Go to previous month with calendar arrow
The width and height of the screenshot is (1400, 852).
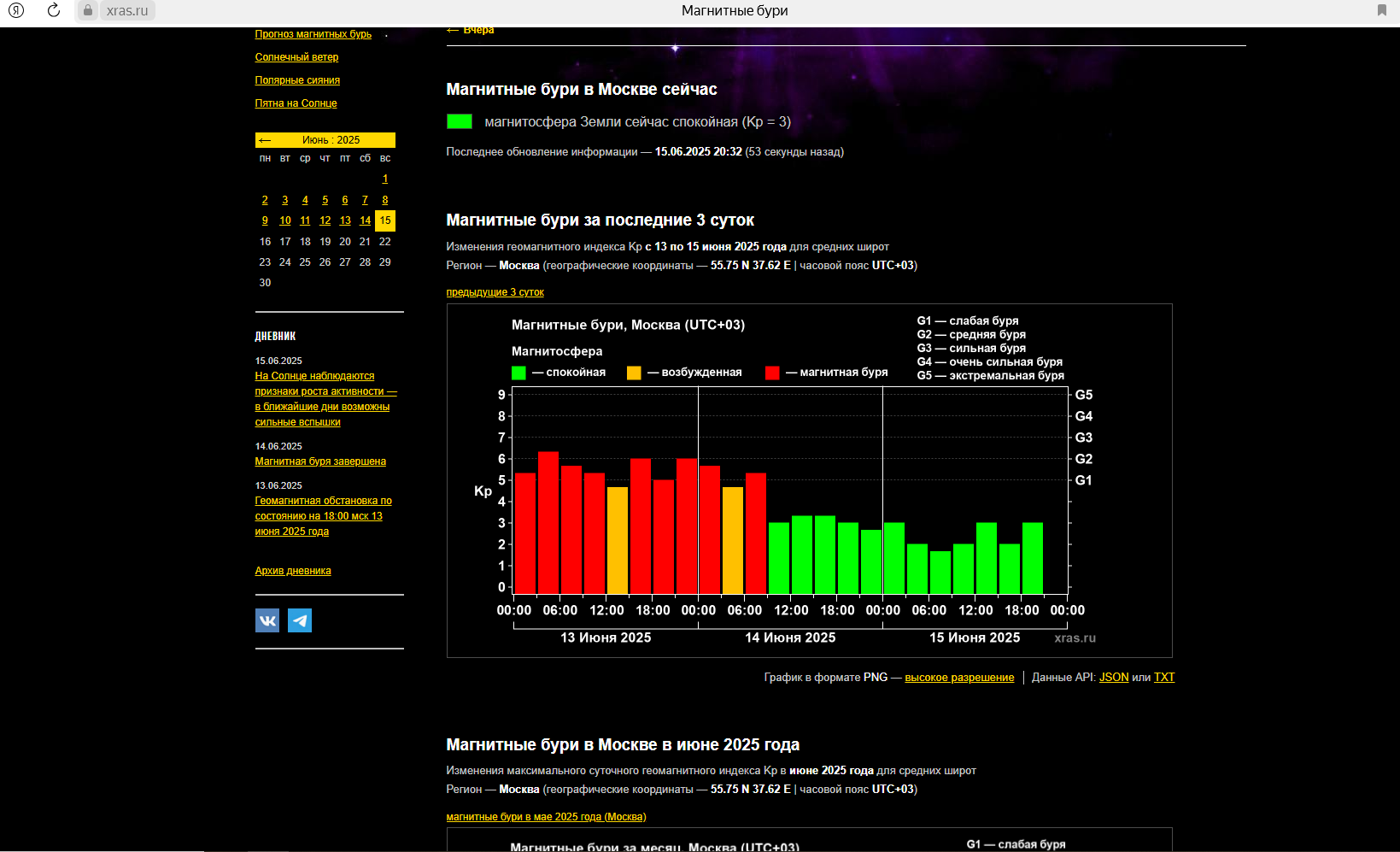(265, 140)
